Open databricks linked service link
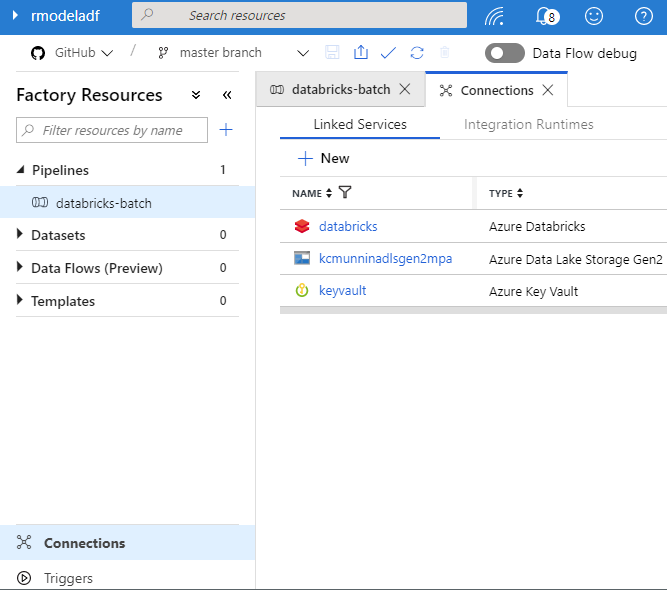 348,226
